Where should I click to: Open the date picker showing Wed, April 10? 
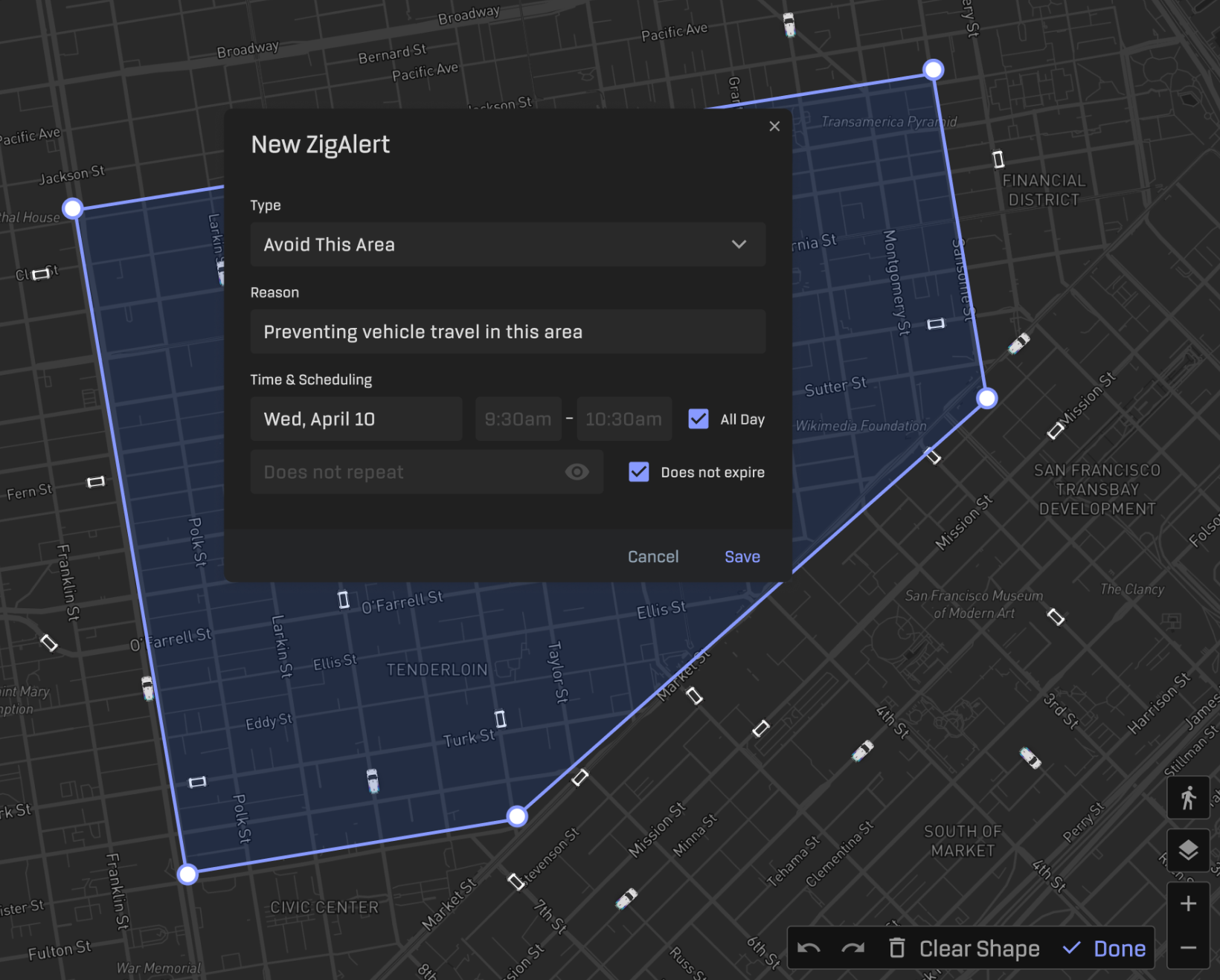tap(356, 419)
